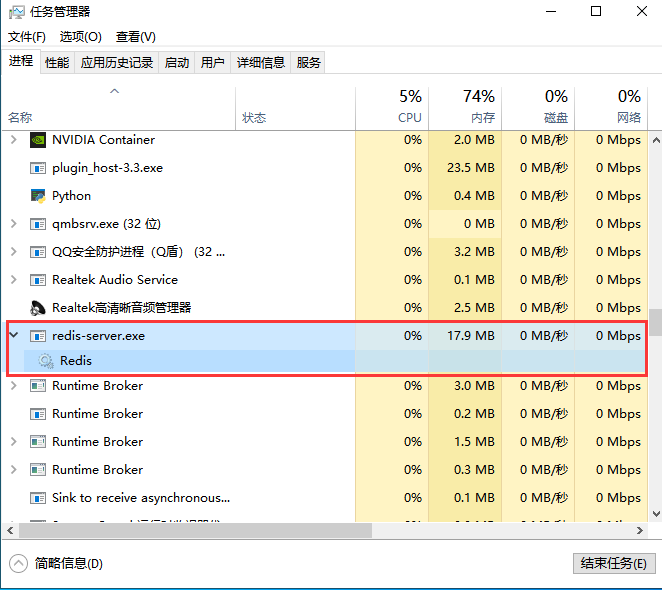Expand the Realtek Audio Service group

[14, 280]
